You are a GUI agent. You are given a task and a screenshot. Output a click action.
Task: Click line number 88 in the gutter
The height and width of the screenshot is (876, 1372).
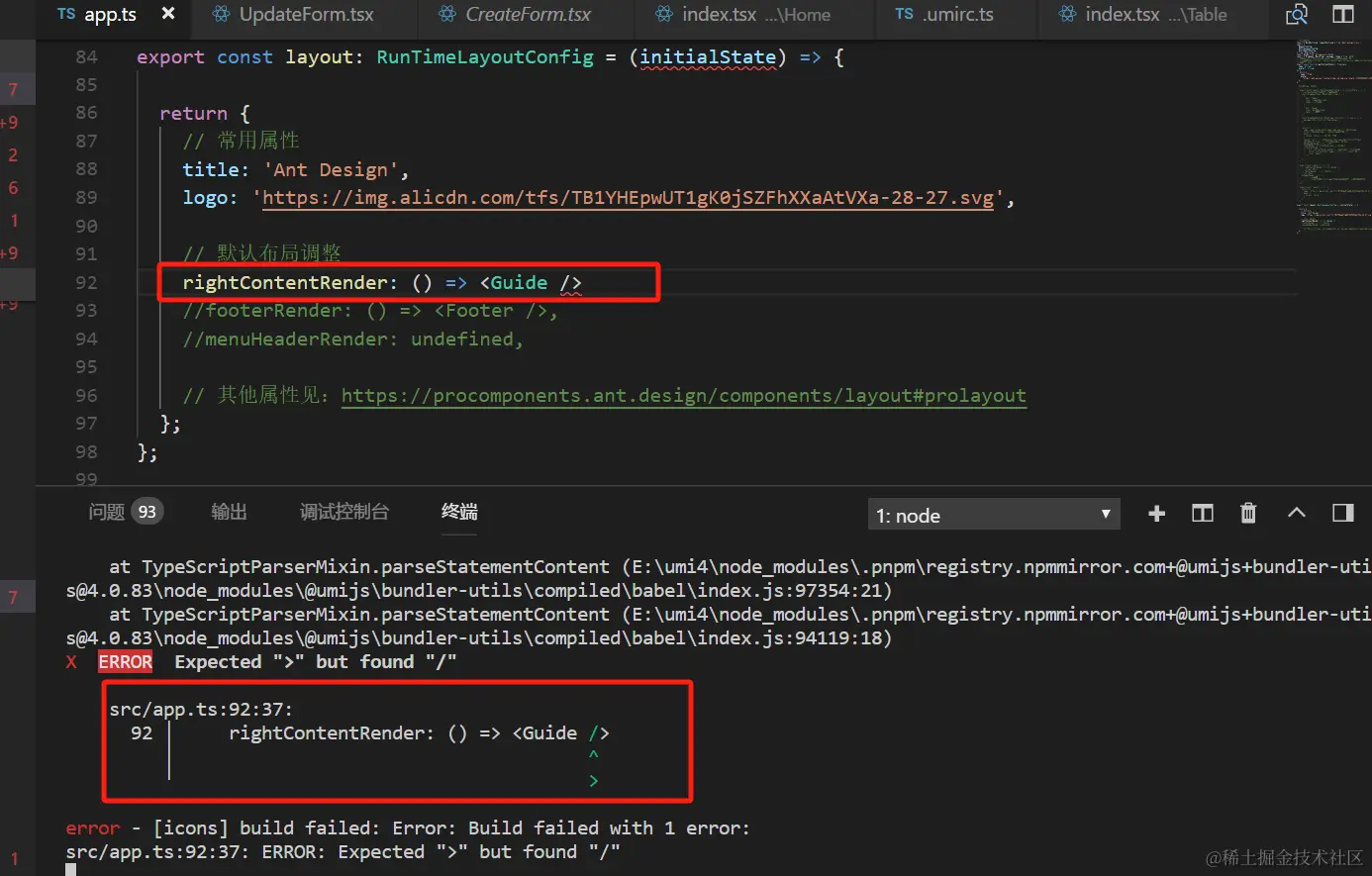86,169
